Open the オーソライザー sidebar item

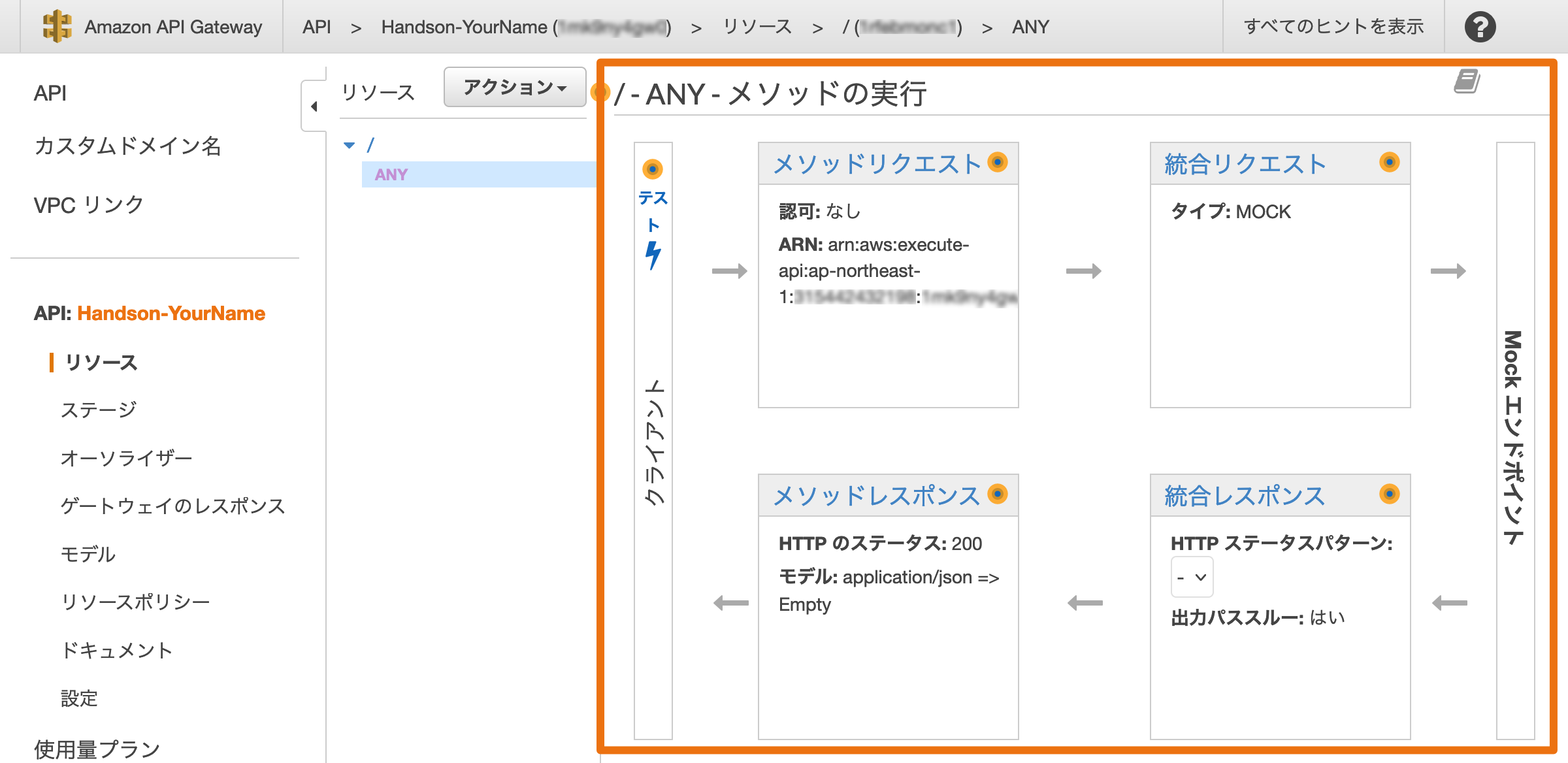click(127, 458)
